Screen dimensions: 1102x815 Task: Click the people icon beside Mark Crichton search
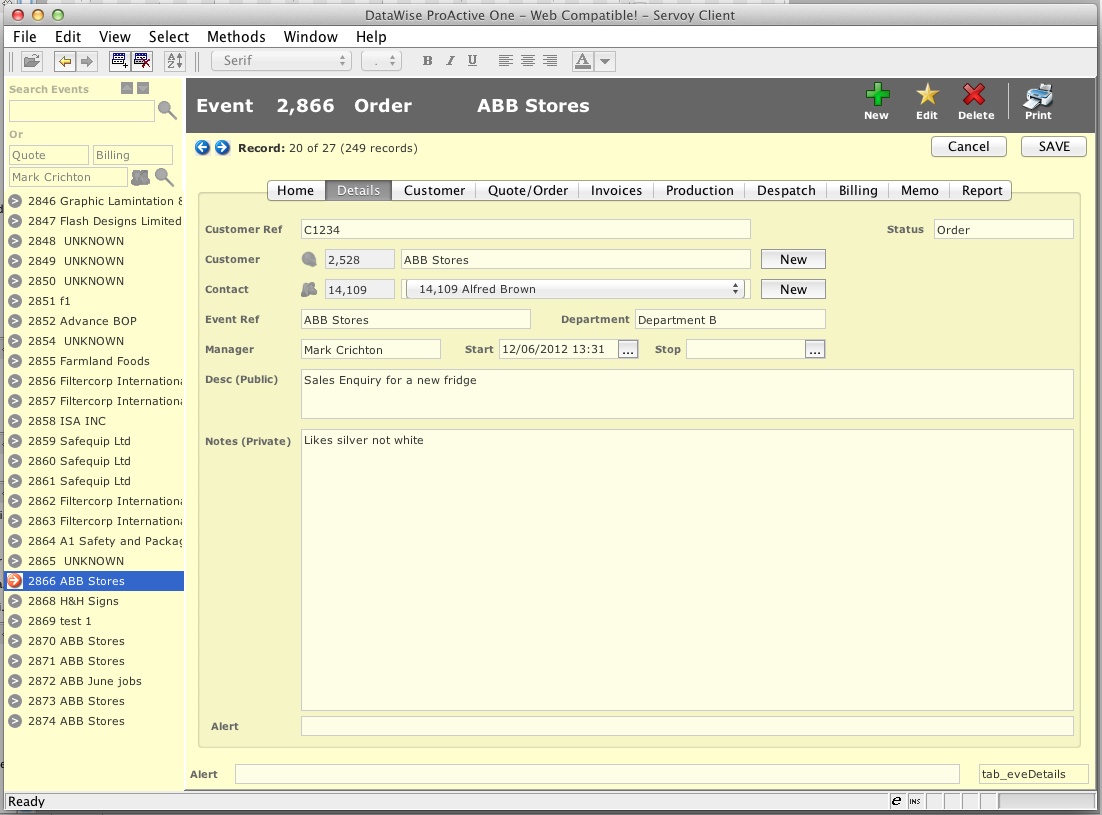pos(141,177)
